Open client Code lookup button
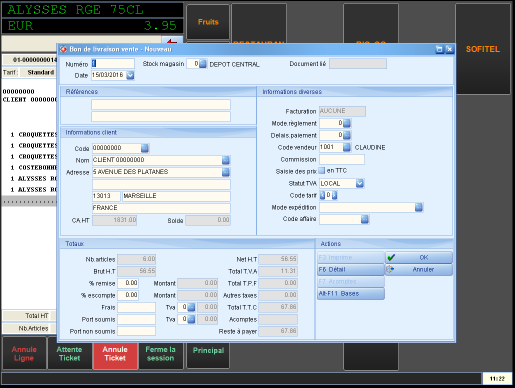Image resolution: width=515 pixels, height=388 pixels. [x=145, y=148]
